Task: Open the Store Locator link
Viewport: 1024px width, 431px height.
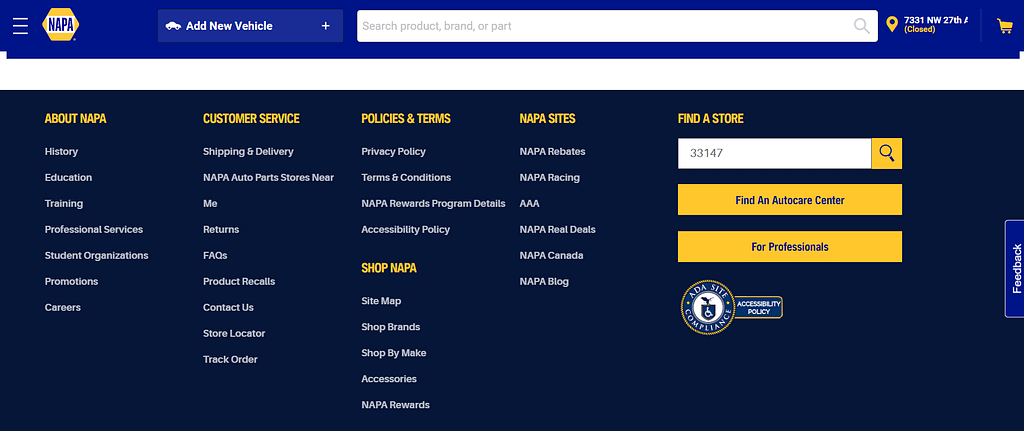Action: [234, 334]
